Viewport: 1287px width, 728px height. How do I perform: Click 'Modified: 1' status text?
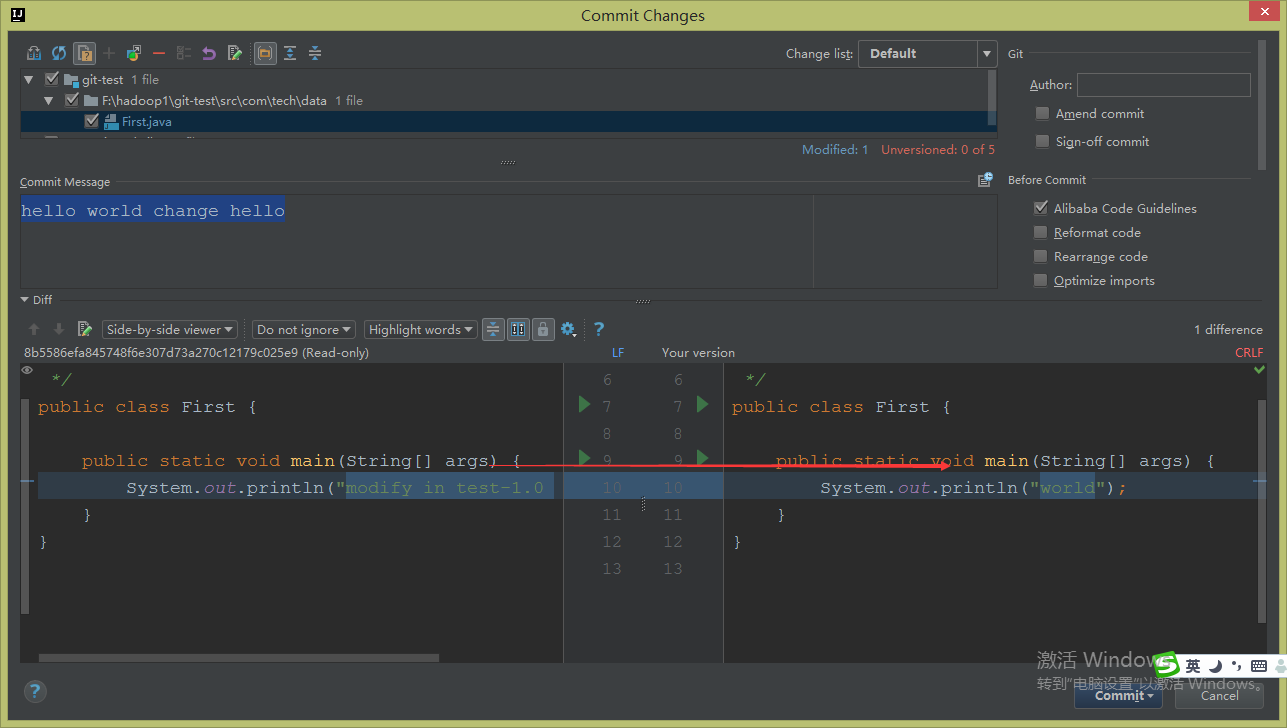835,149
